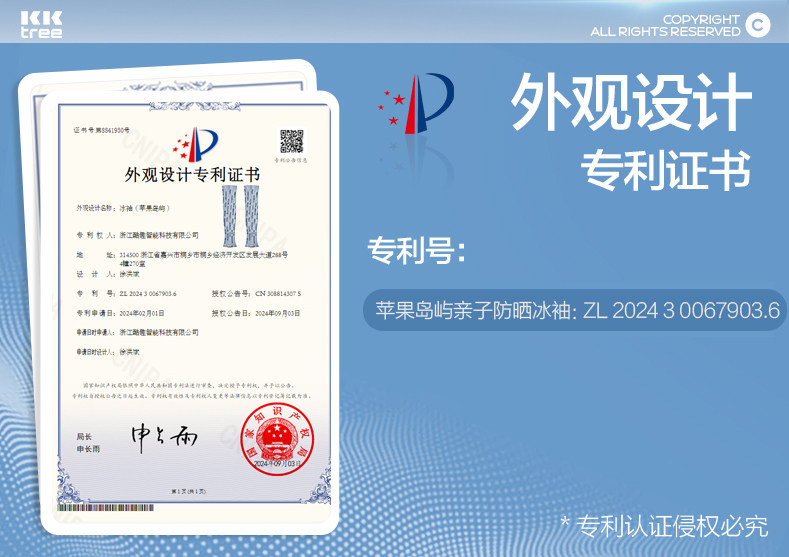The width and height of the screenshot is (789, 557).
Task: Click the 申请日时设计人 line
Action: 108,352
